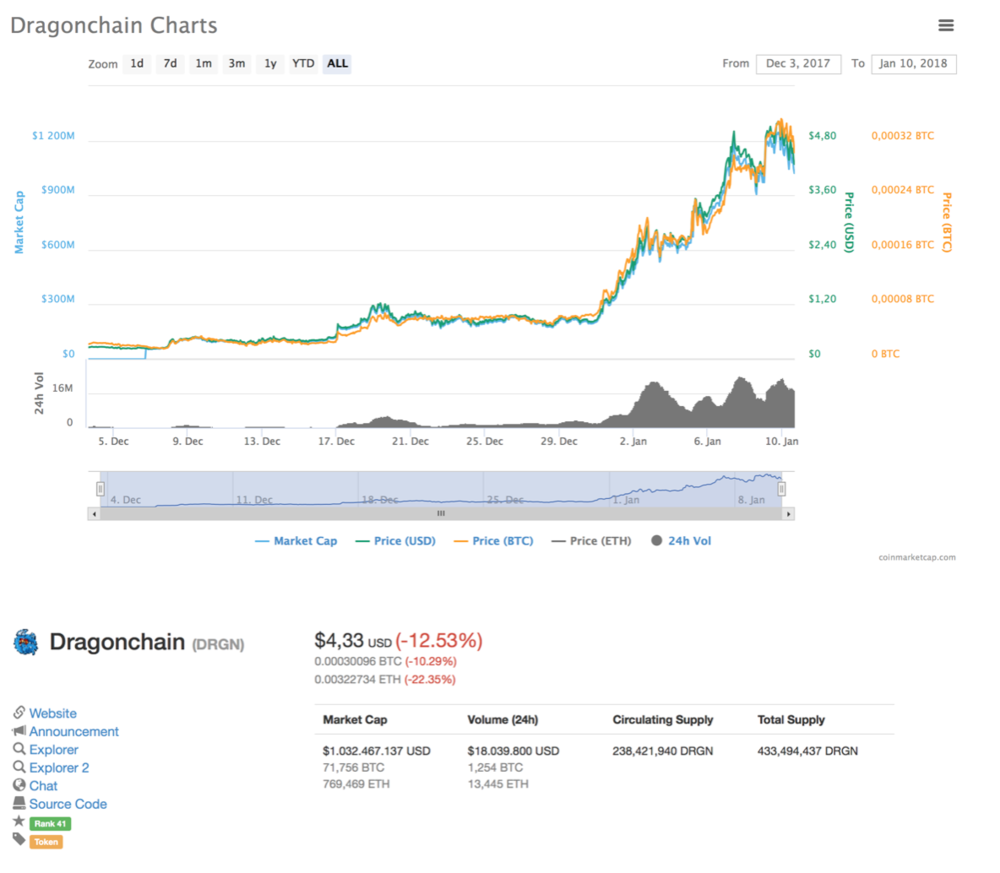
Task: Click the Circulating Supply column header
Action: (663, 719)
